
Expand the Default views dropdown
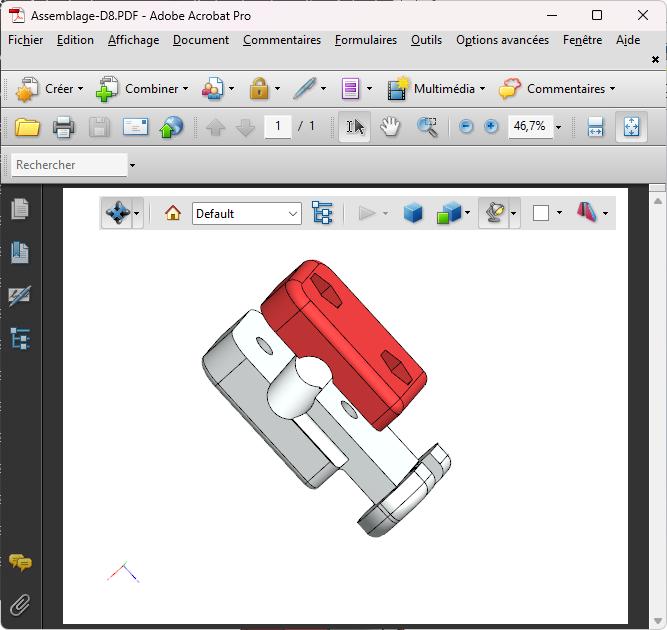[292, 213]
